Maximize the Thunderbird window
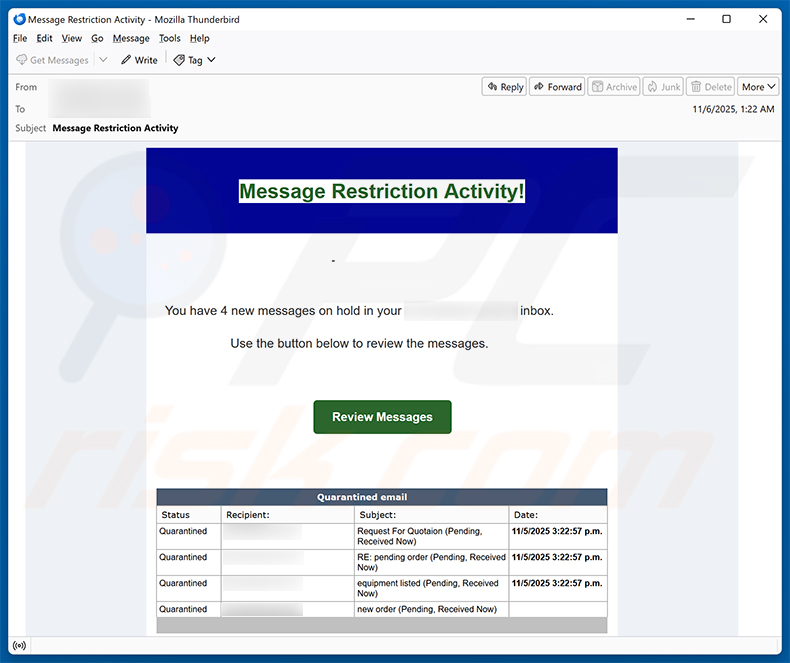This screenshot has height=663, width=790. tap(727, 19)
